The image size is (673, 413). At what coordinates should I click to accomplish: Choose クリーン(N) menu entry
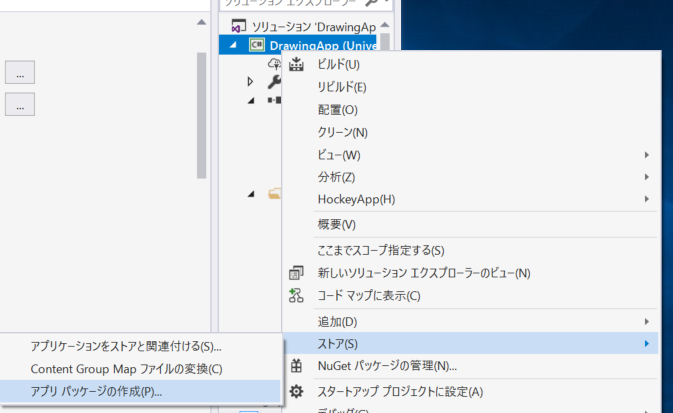point(471,132)
